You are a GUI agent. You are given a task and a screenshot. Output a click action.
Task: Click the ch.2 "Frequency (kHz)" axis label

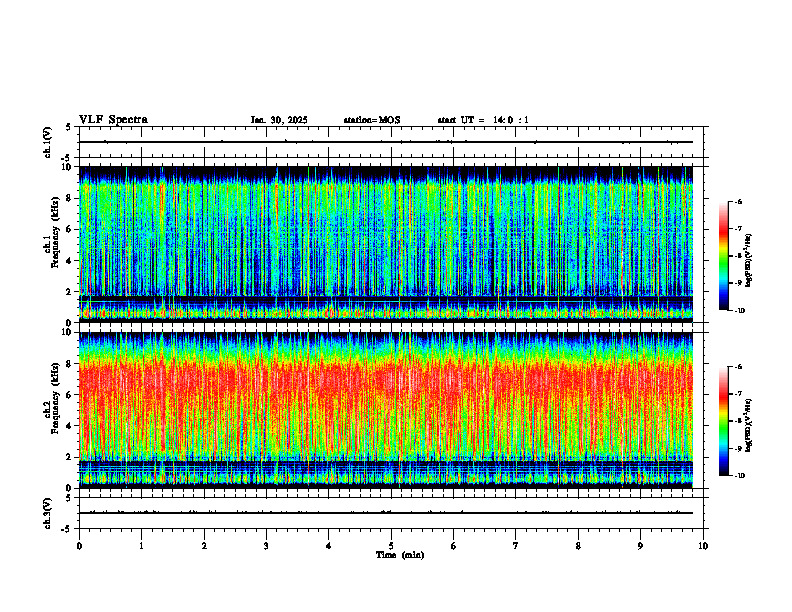(x=56, y=398)
